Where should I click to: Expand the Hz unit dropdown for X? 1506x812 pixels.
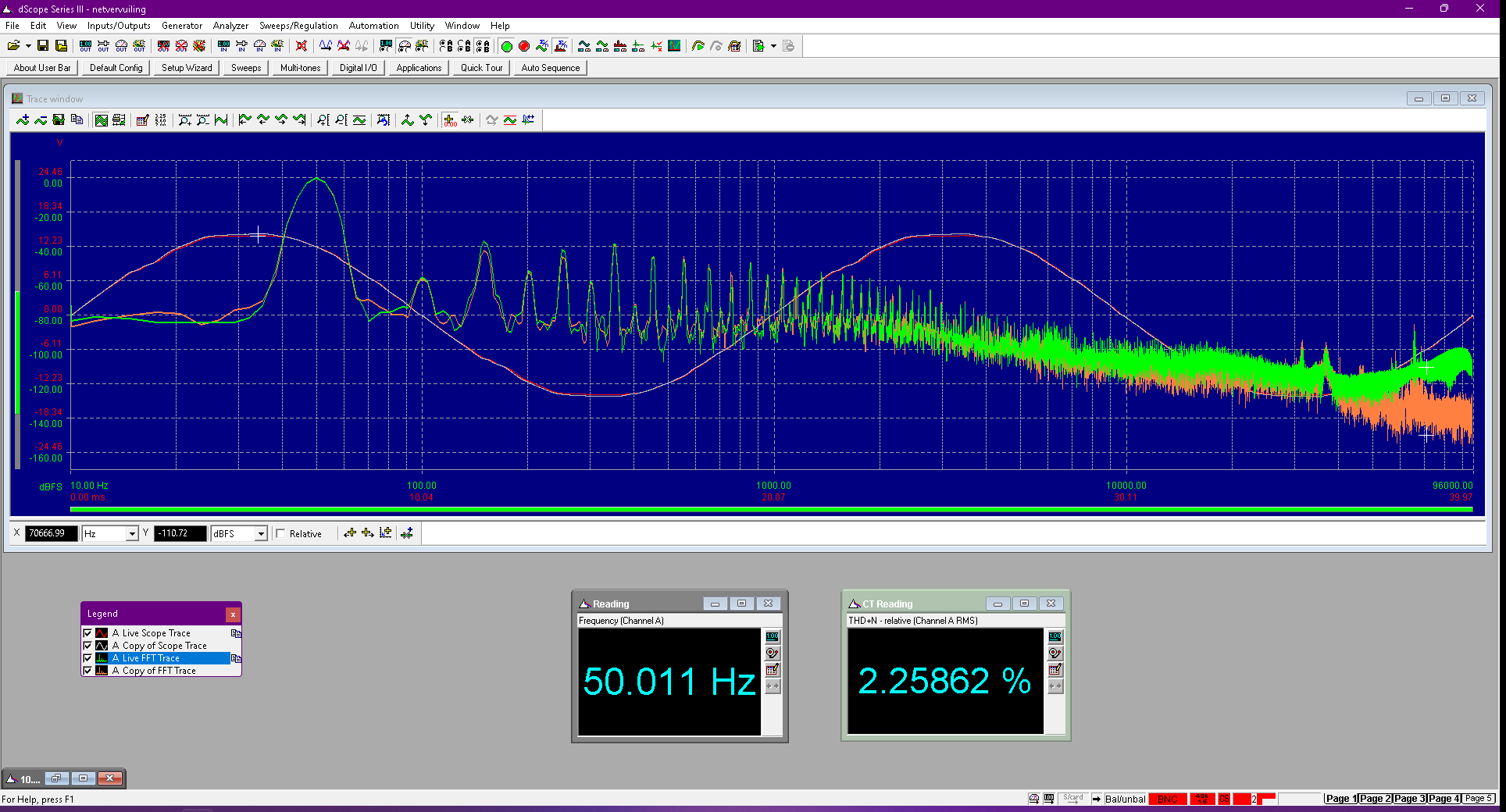click(x=132, y=533)
